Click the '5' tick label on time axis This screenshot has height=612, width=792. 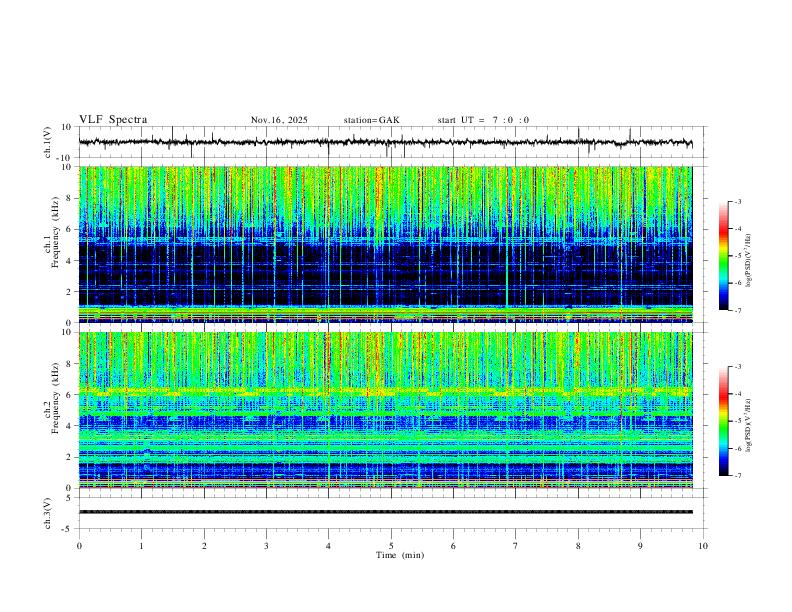(391, 546)
